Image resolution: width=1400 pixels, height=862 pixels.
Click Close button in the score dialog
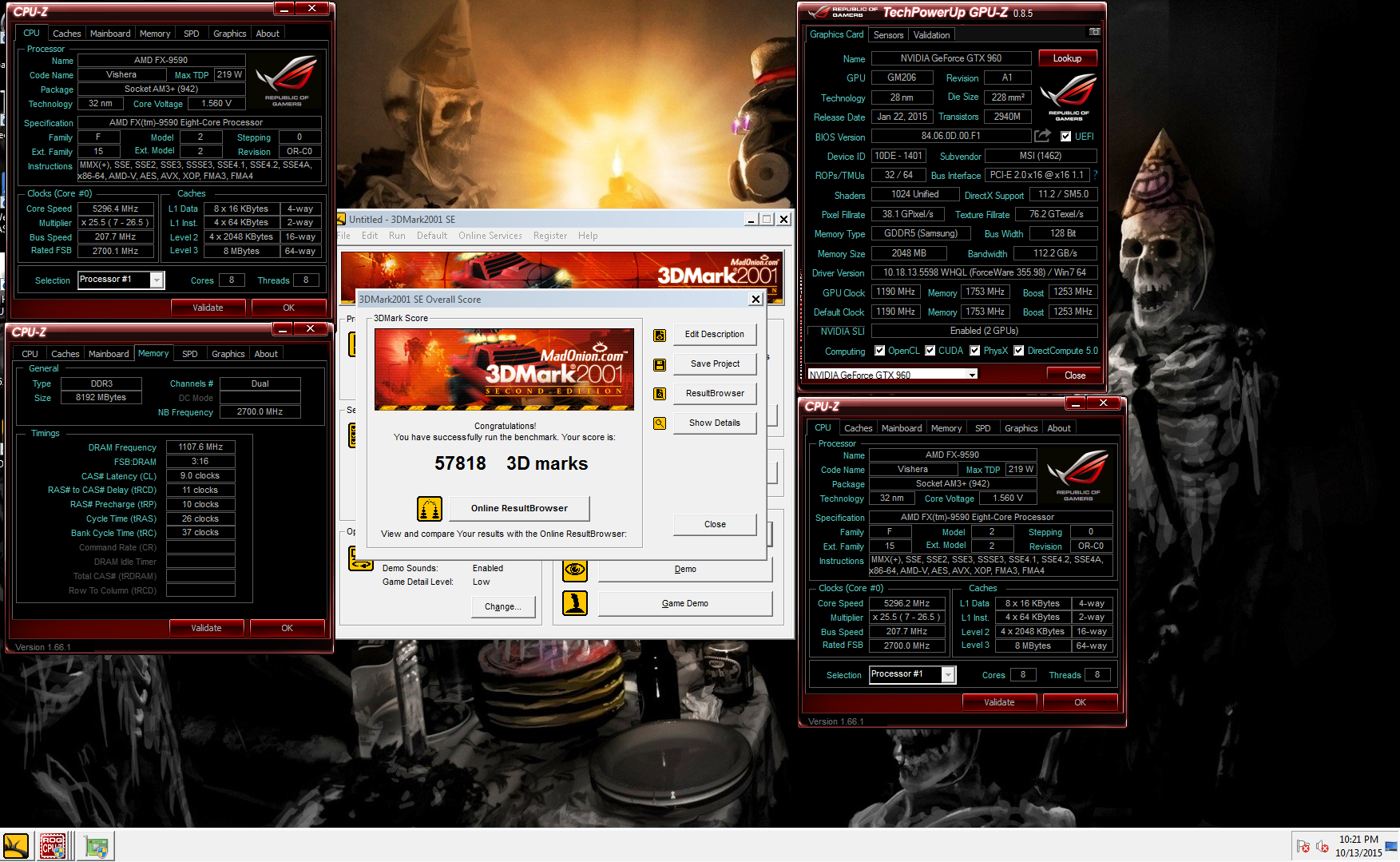[715, 525]
